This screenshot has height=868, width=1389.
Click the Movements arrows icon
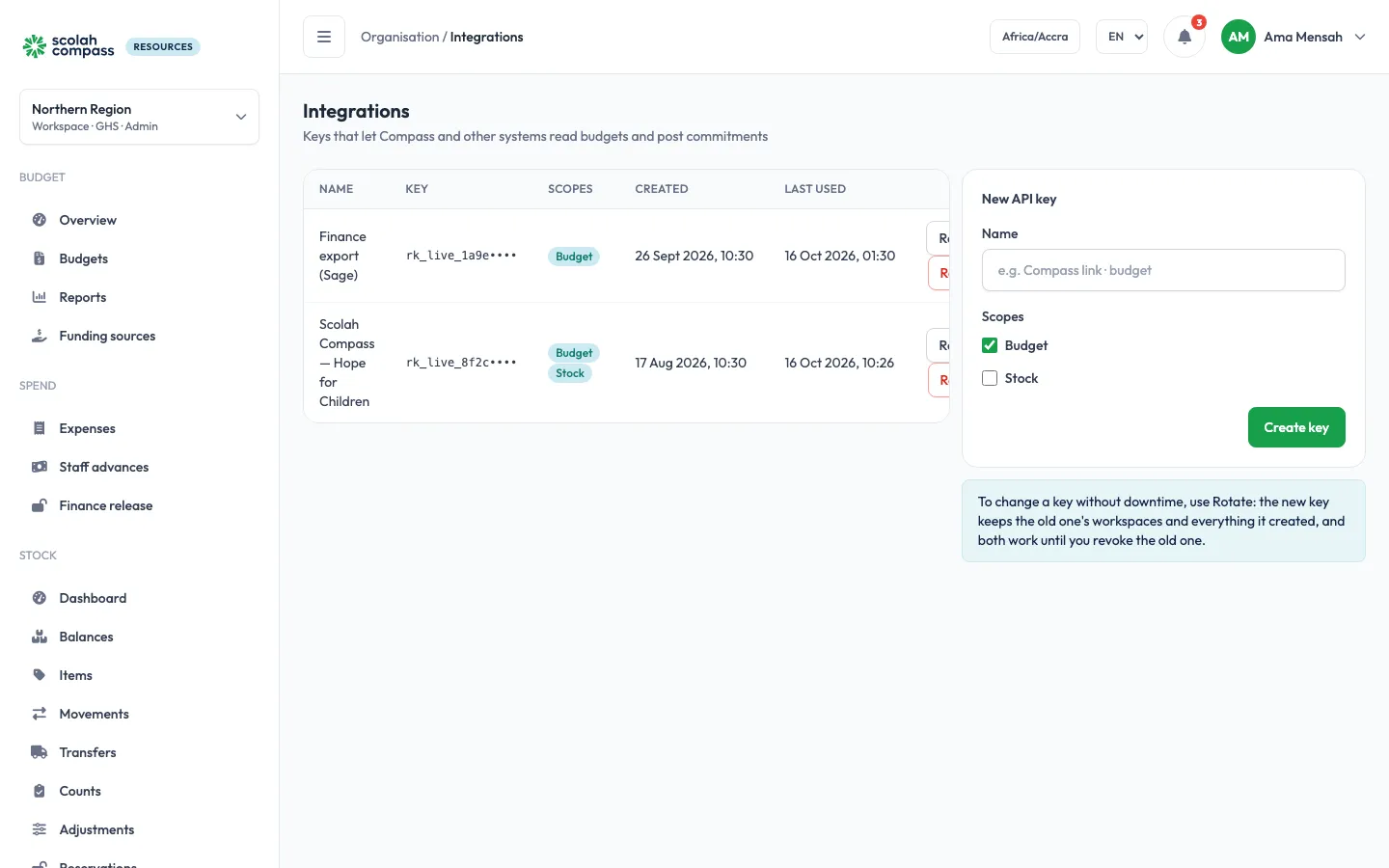click(40, 714)
